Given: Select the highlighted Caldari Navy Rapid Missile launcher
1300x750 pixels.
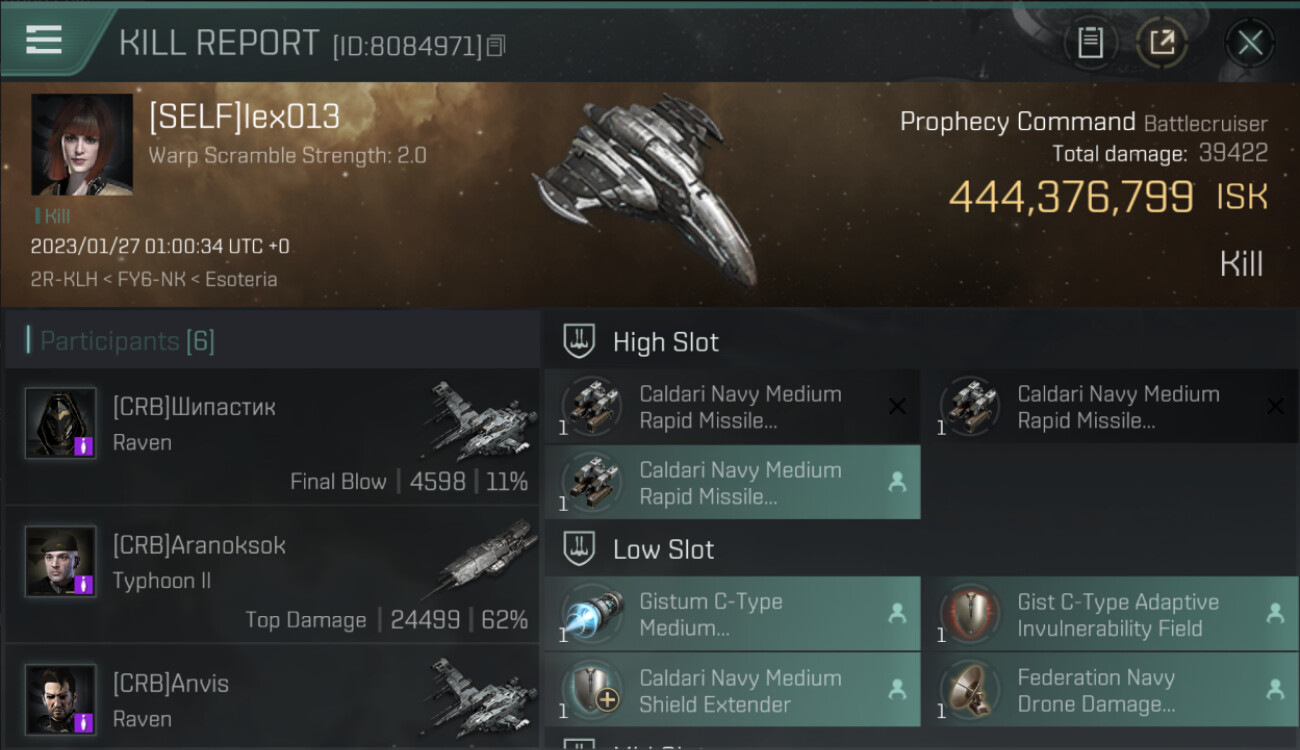Looking at the screenshot, I should pyautogui.click(x=731, y=483).
